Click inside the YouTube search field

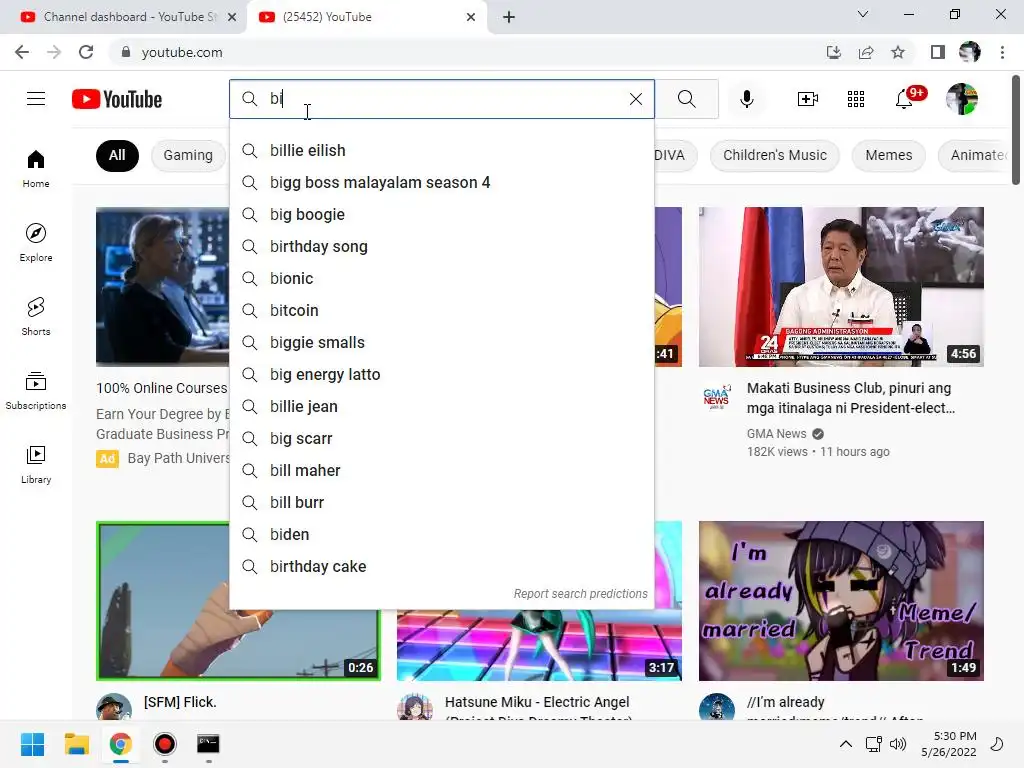[444, 99]
